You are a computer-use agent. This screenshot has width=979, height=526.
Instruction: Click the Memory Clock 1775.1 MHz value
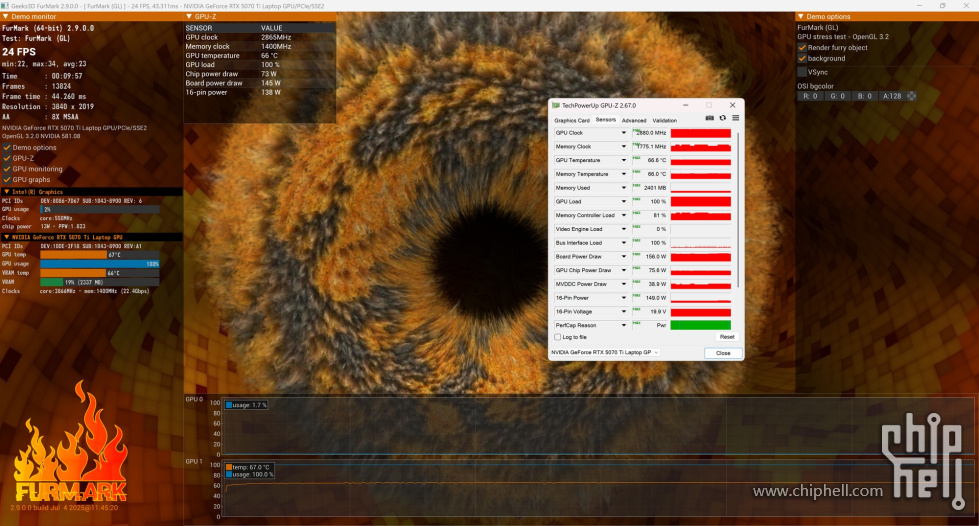[x=650, y=147]
